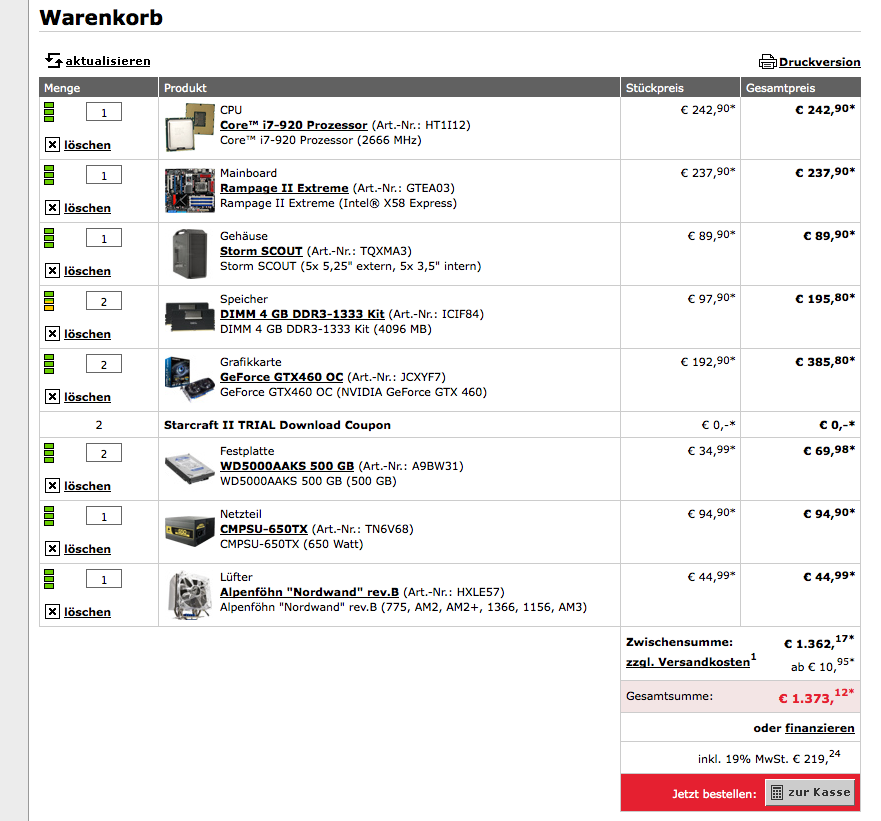Open the Alpenföhn Nordwand cooler thumbnail
The width and height of the screenshot is (881, 821).
click(190, 595)
